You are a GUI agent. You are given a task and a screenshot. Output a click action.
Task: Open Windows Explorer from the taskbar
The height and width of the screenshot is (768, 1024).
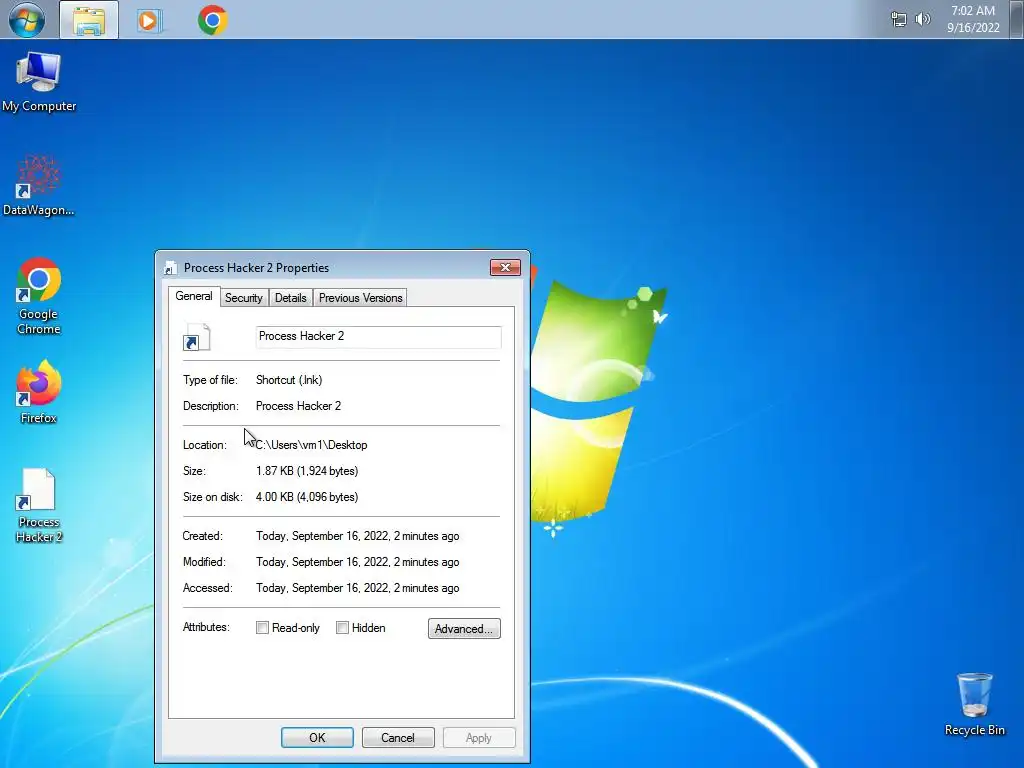coord(89,20)
